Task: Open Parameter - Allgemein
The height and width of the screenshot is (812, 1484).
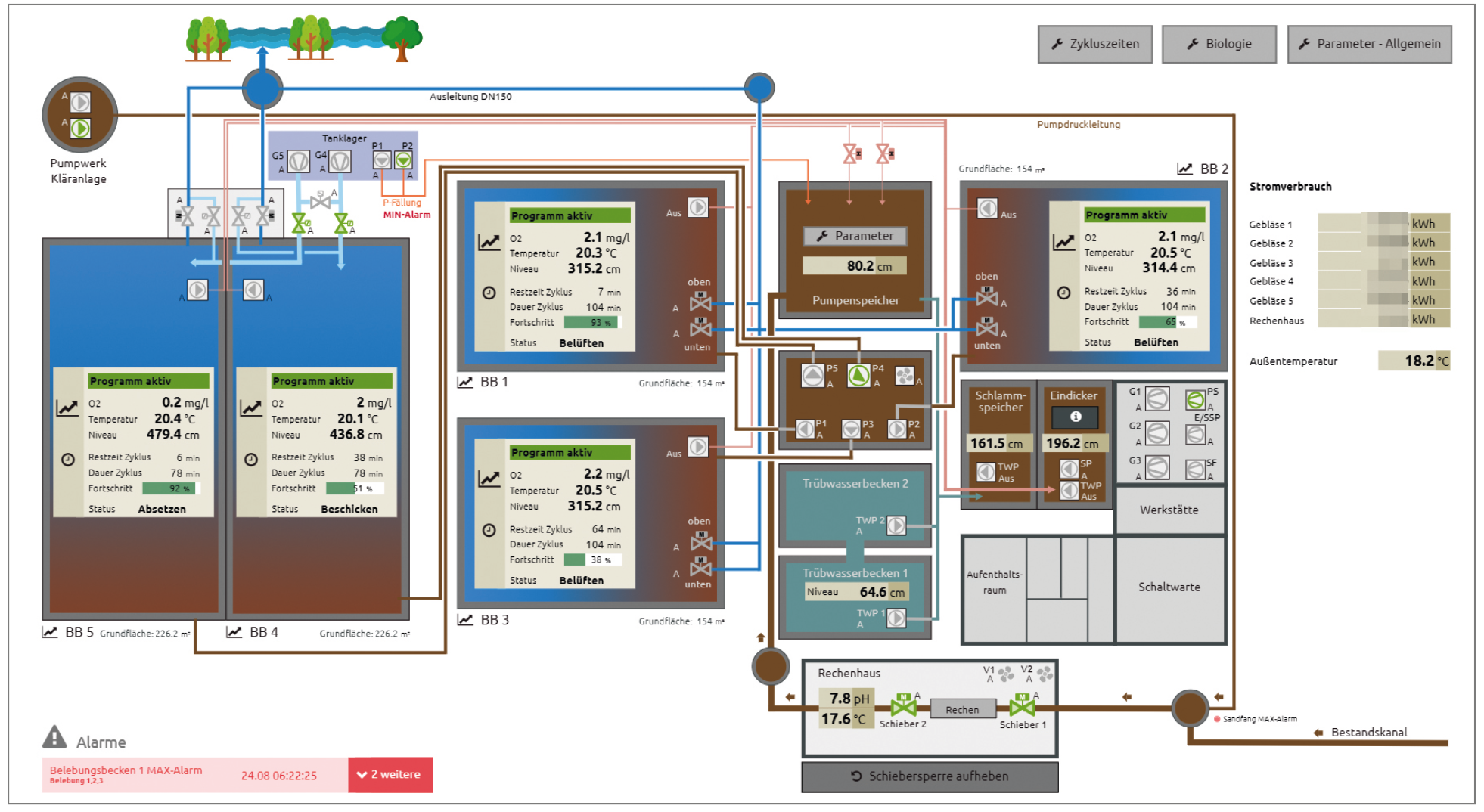Action: click(x=1369, y=44)
